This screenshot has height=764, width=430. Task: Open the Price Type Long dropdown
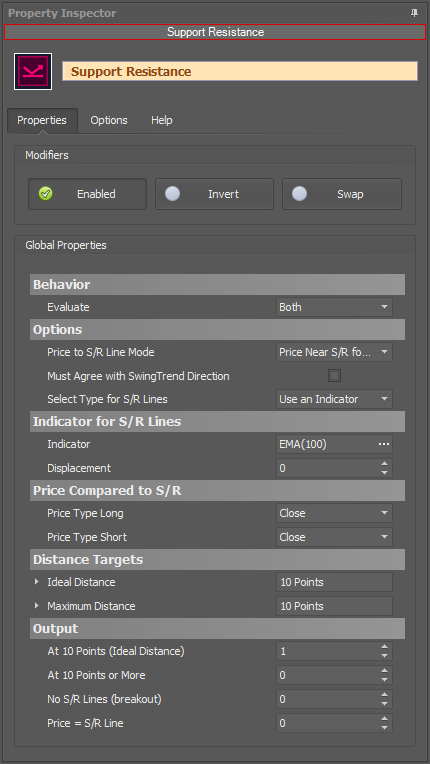point(334,513)
